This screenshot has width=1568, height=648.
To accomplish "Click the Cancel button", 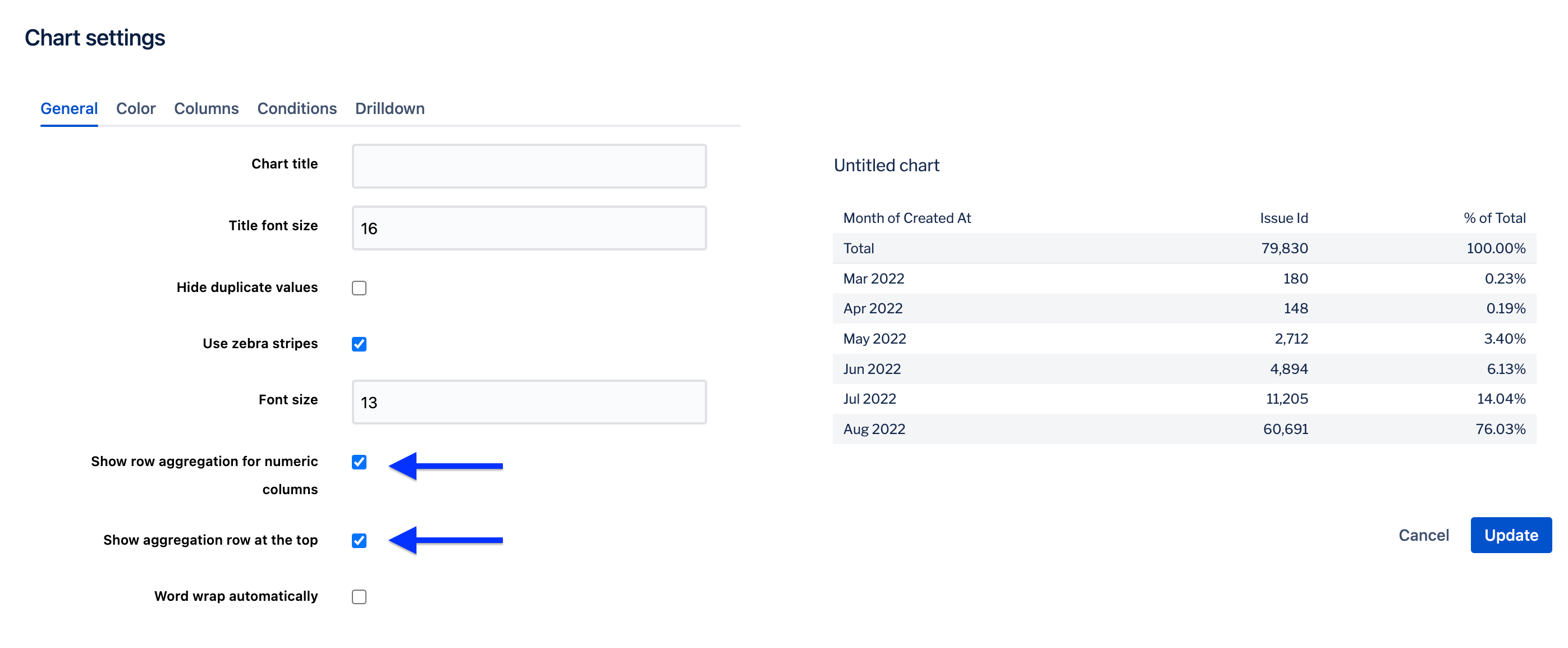I will pyautogui.click(x=1423, y=535).
